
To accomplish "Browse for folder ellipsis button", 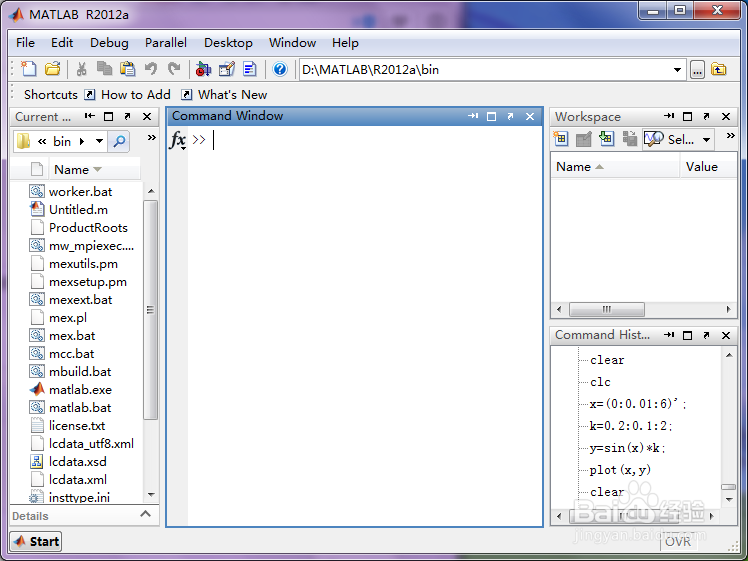I will pos(697,70).
